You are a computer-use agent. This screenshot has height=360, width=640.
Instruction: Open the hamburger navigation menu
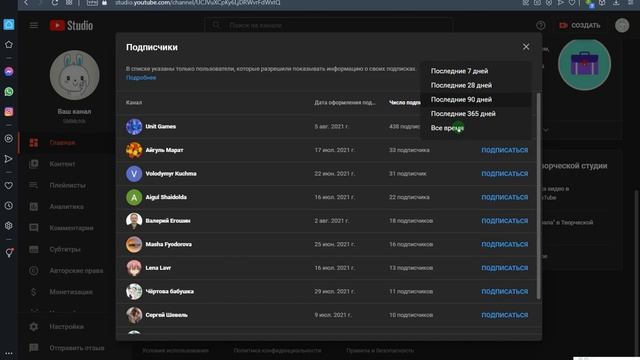coord(33,25)
